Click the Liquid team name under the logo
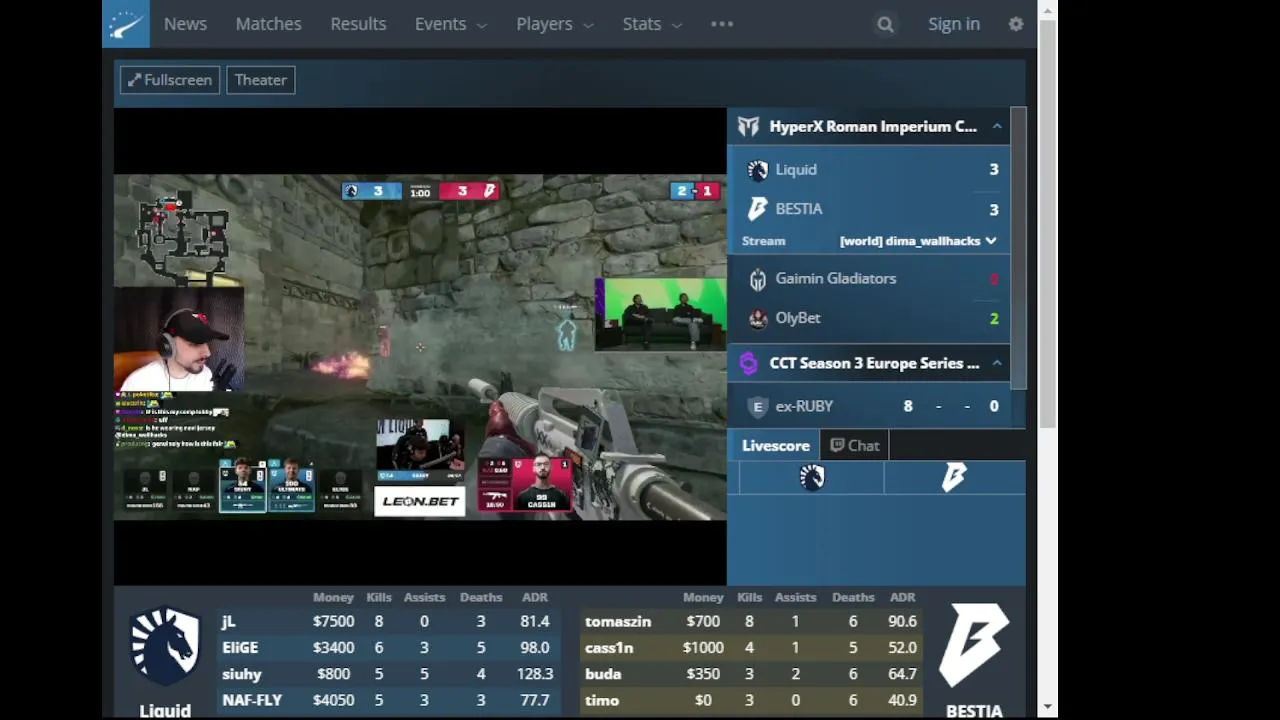 (x=165, y=711)
